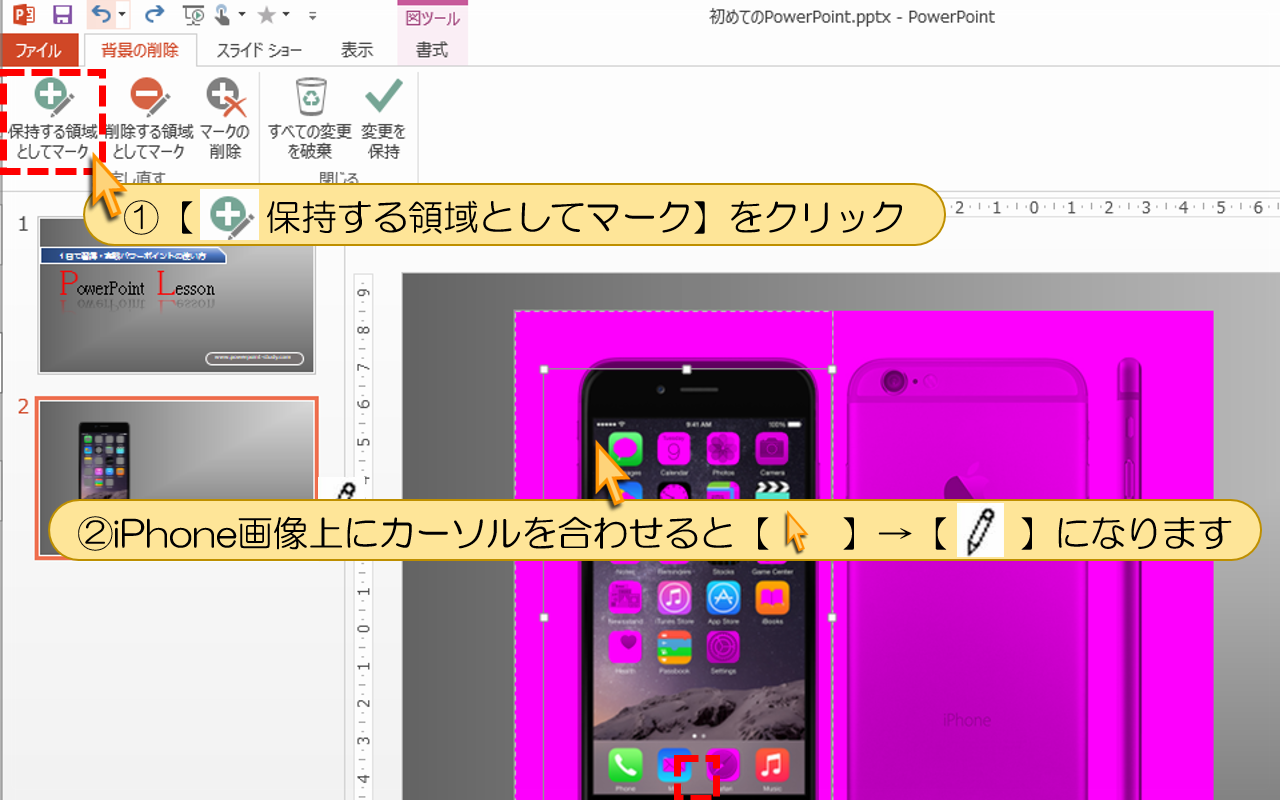Click the App Store icon on iPhone screen
Screen dimensions: 1280x800
(x=723, y=598)
